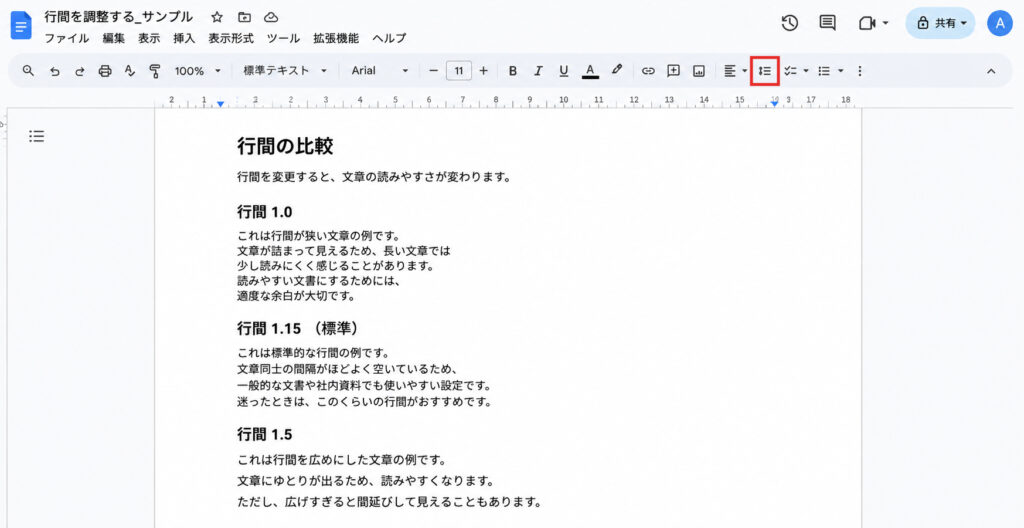Open the Google Docs home icon

coord(21,25)
